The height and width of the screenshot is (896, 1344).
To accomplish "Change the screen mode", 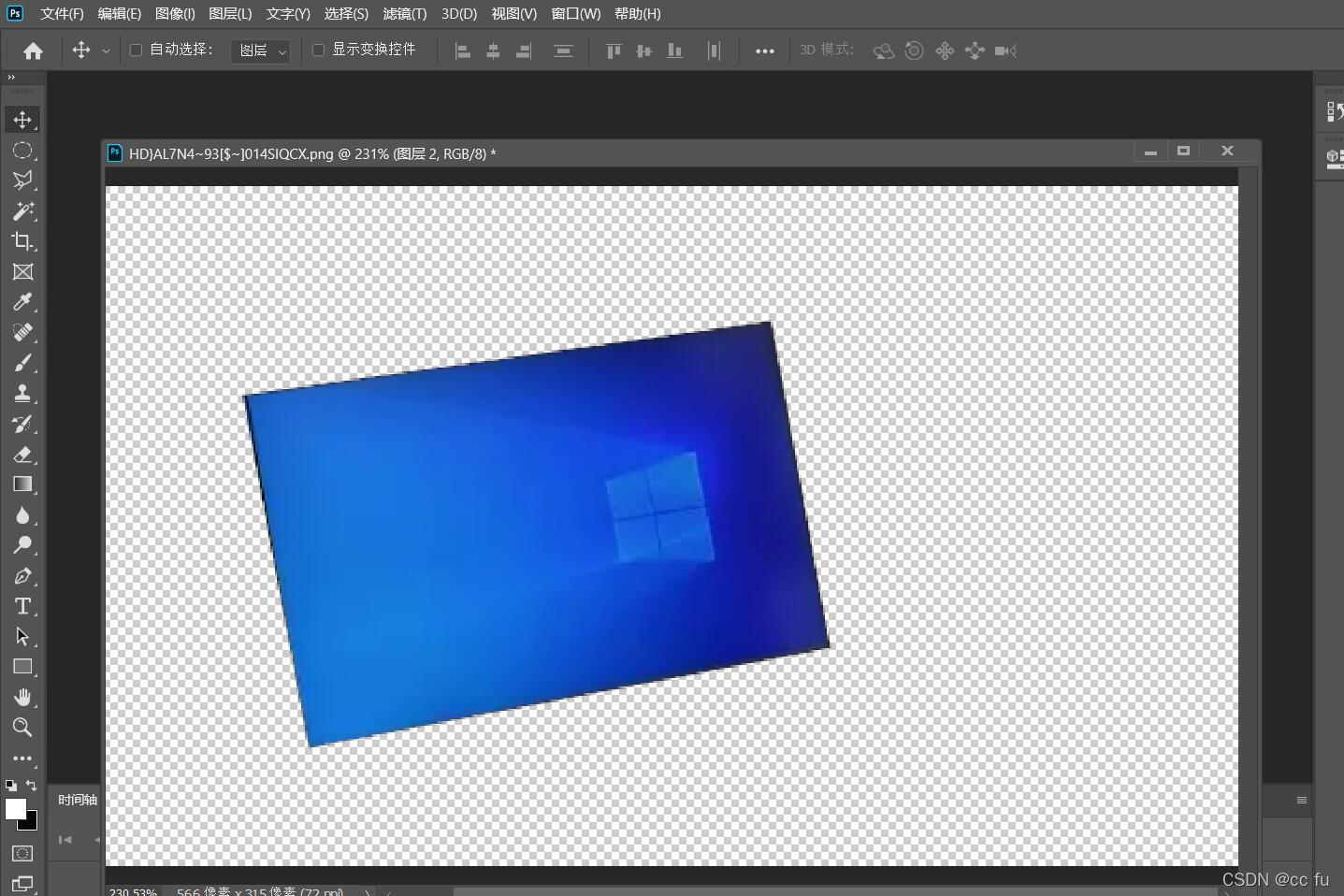I will (22, 884).
